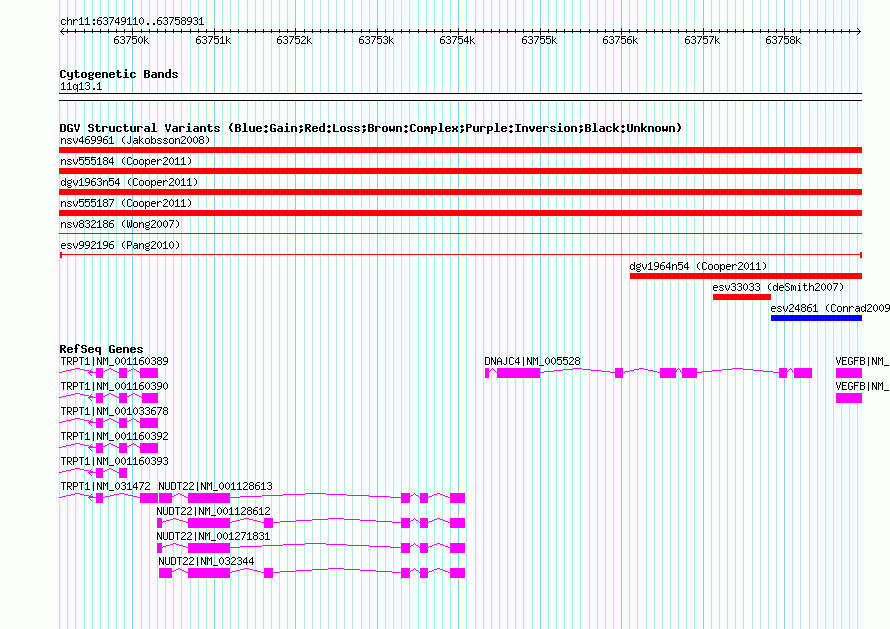Click the short red bar under esv33033

click(x=742, y=297)
